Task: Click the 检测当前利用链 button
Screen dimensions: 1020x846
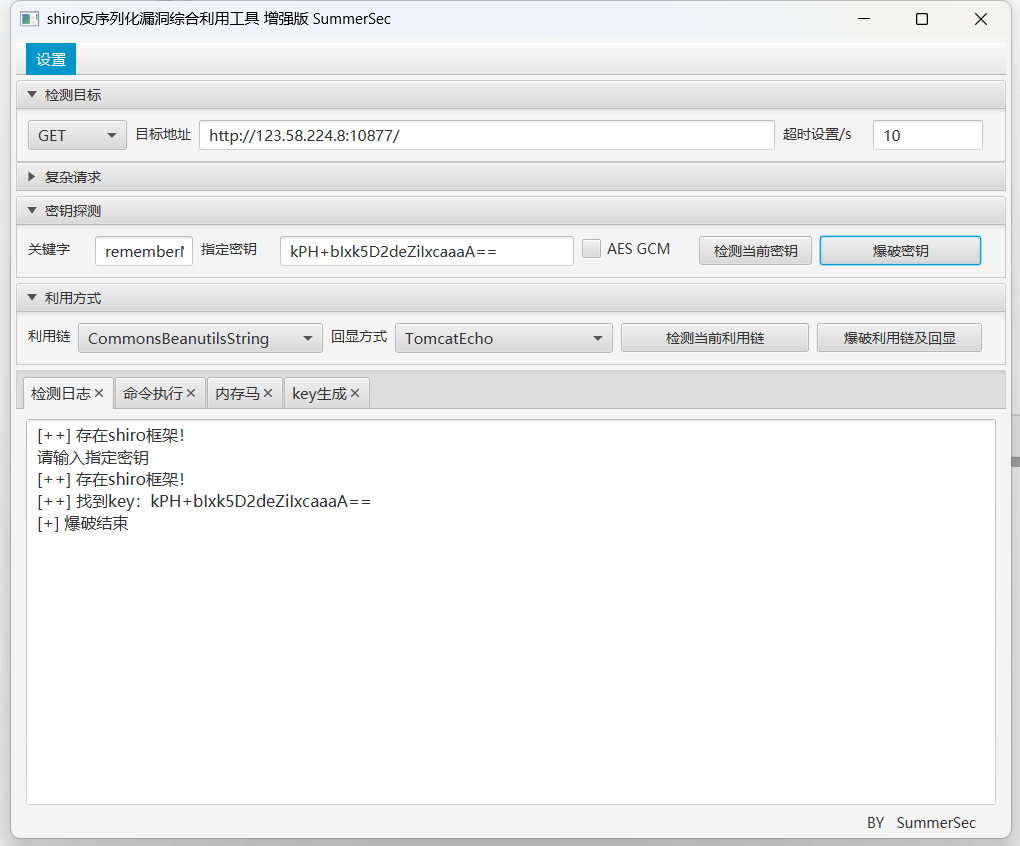Action: 714,337
